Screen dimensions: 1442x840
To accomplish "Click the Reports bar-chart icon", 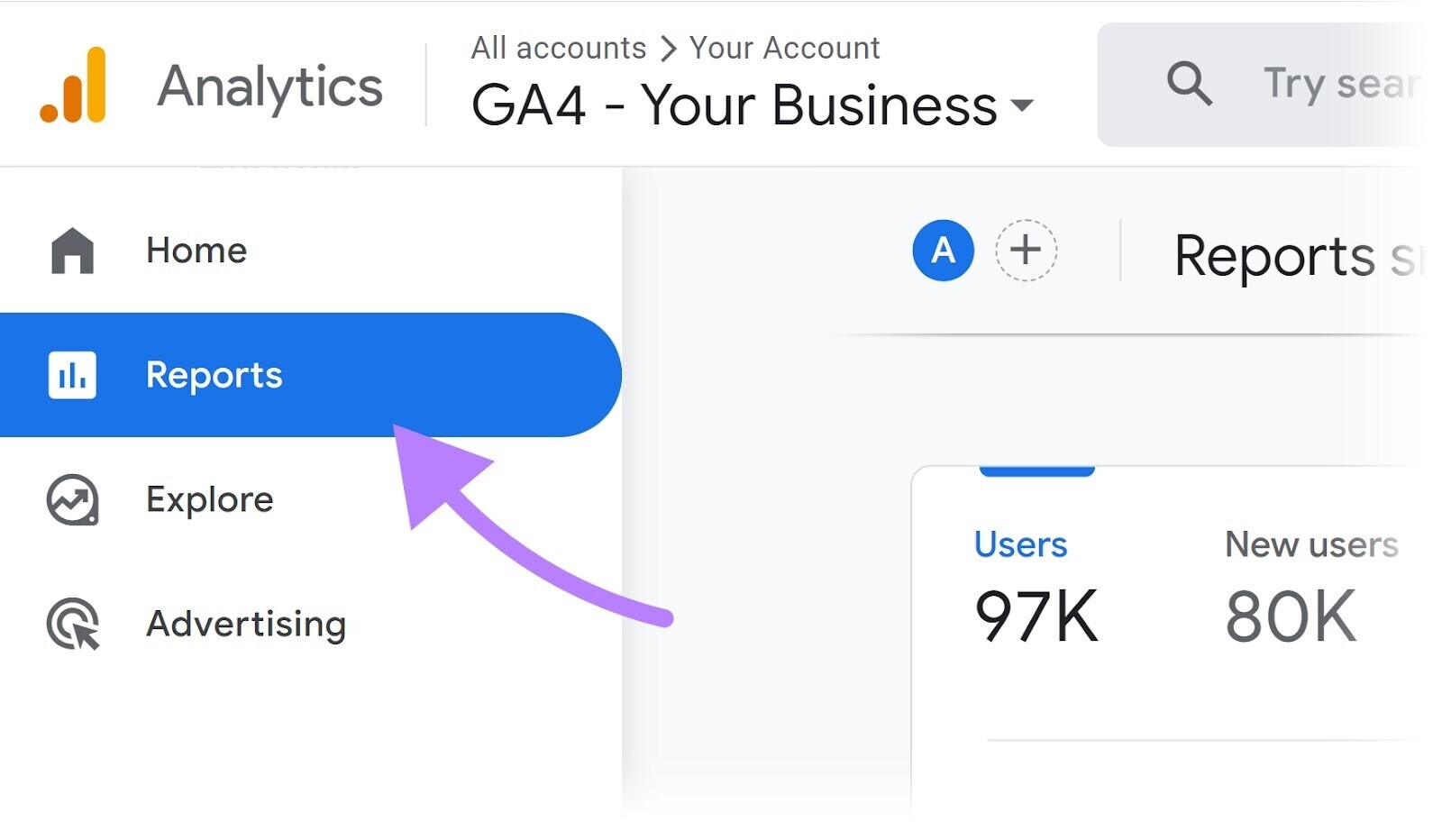I will pyautogui.click(x=72, y=375).
